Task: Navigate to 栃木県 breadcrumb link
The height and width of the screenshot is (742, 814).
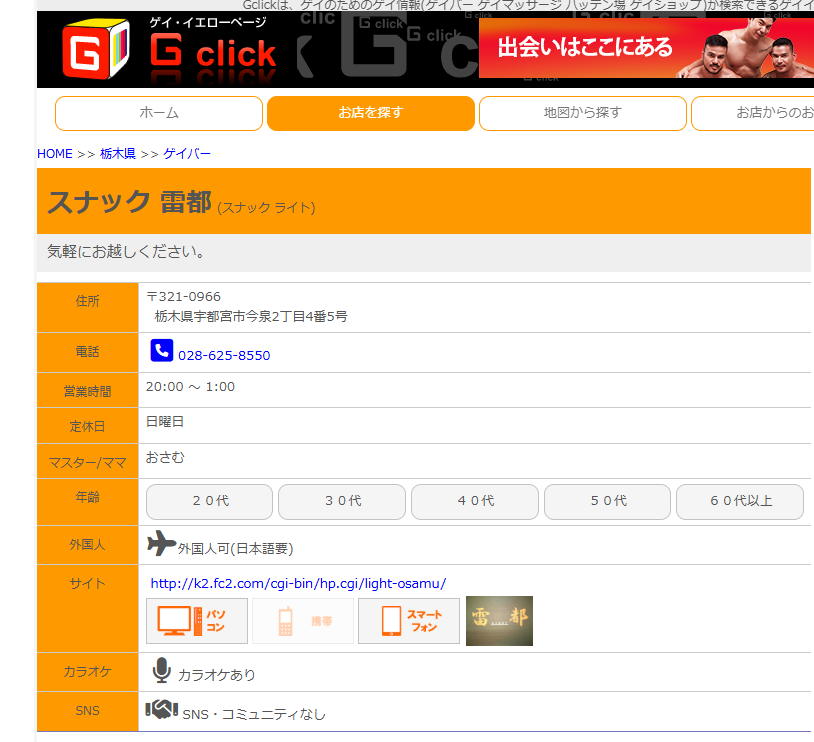Action: (118, 154)
